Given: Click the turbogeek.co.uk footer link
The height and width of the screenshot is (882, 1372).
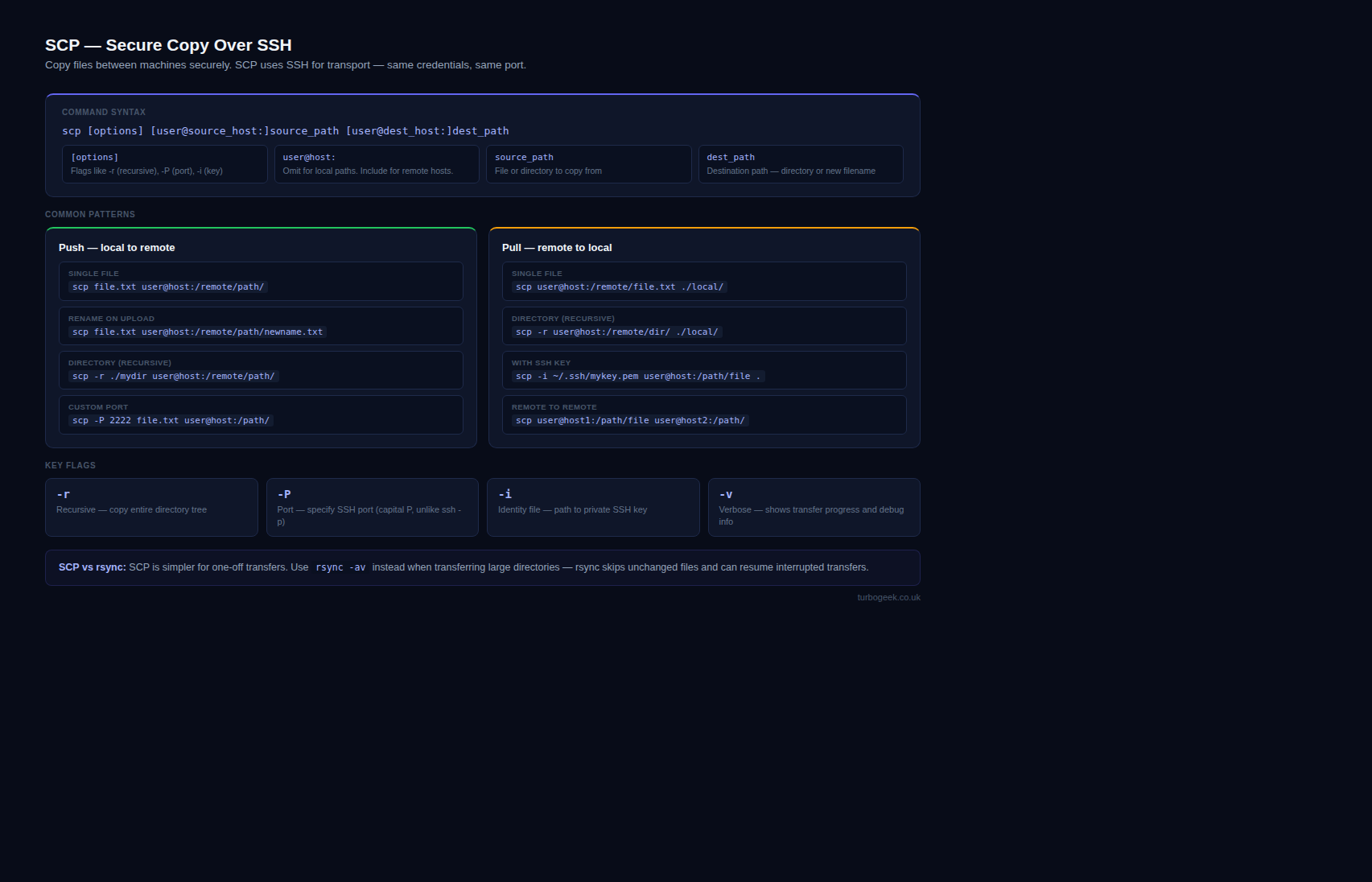Looking at the screenshot, I should (888, 597).
